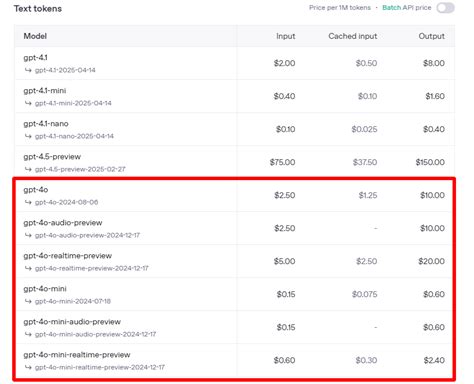Click the Input column header
The height and width of the screenshot is (384, 474).
[286, 36]
